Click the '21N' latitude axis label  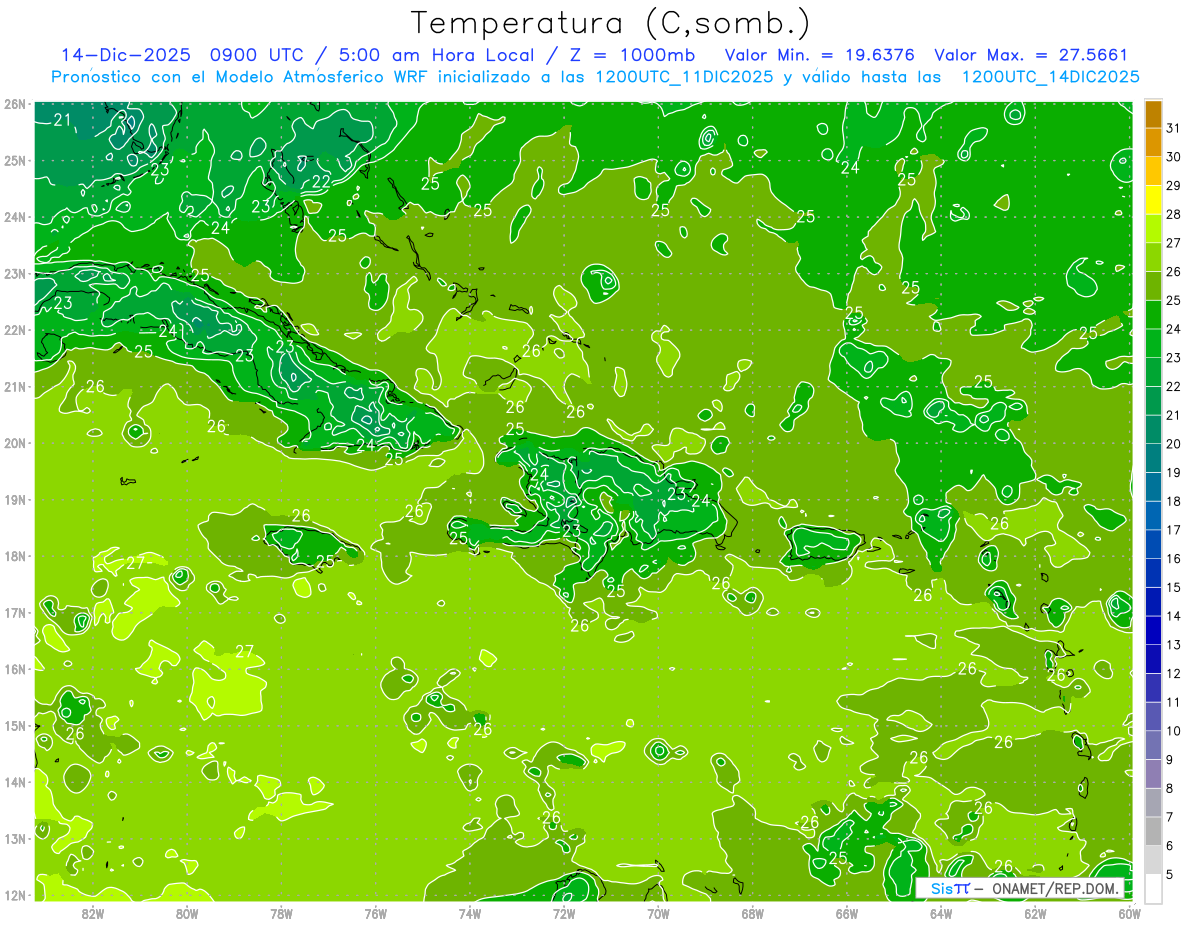point(14,387)
